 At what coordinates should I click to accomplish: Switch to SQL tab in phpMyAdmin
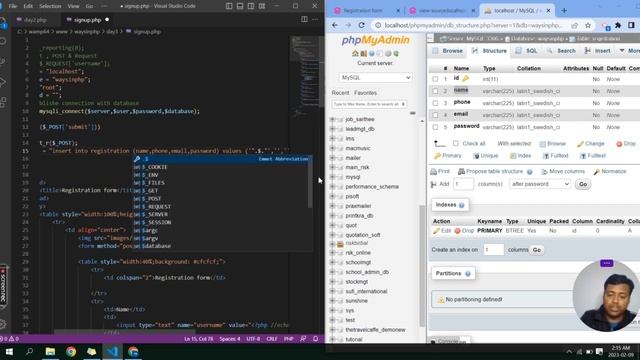(527, 51)
